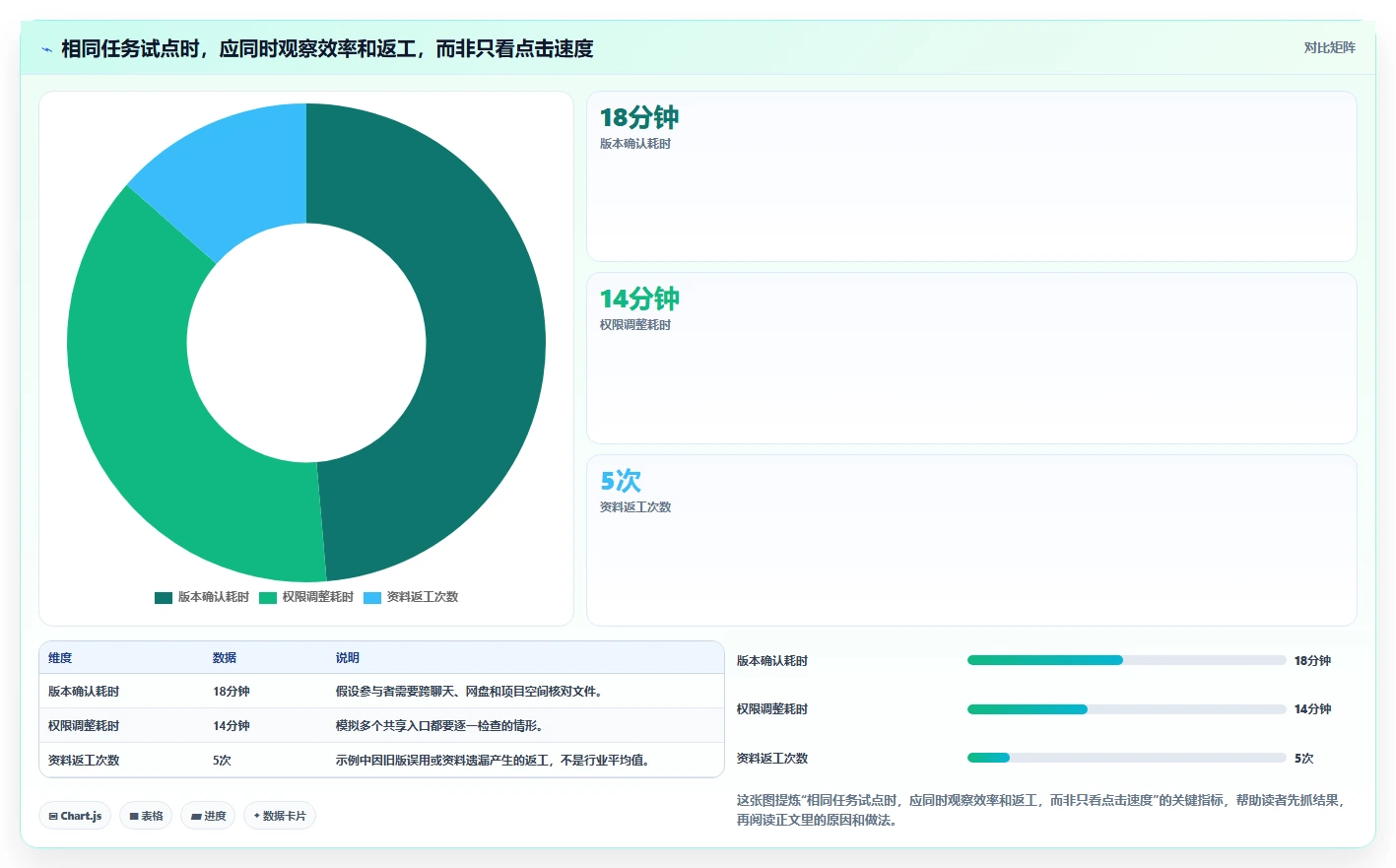1396x868 pixels.
Task: Click the 权限调整耗时 label in the progress list
Action: tap(772, 709)
